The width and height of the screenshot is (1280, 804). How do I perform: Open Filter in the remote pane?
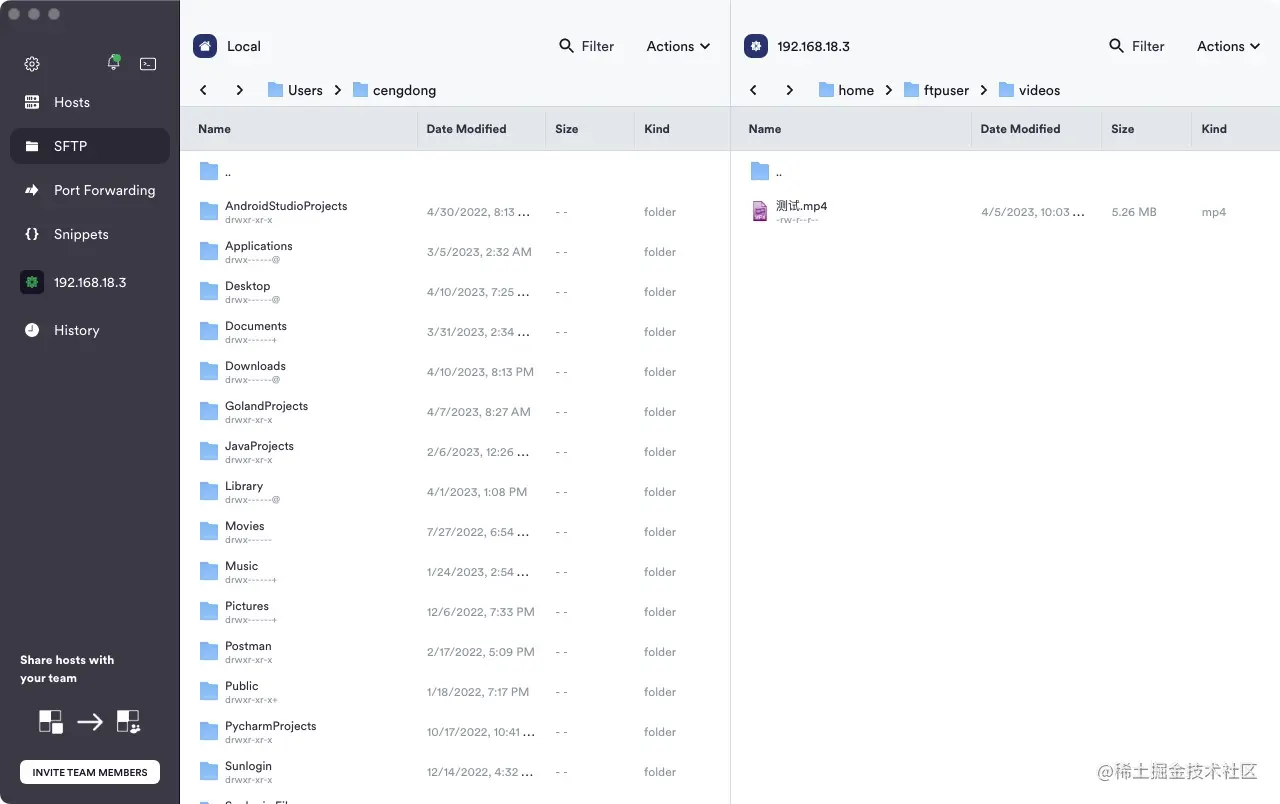[1137, 46]
